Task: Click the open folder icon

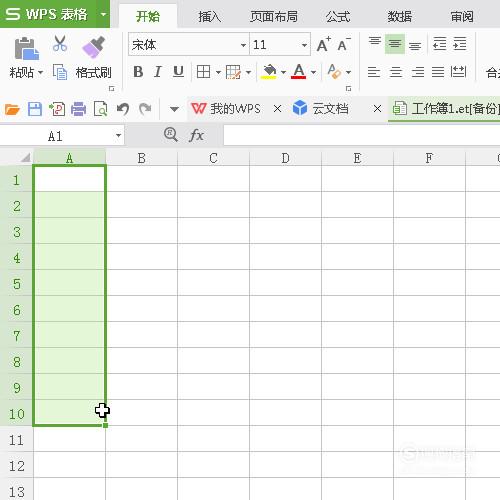Action: pyautogui.click(x=12, y=109)
